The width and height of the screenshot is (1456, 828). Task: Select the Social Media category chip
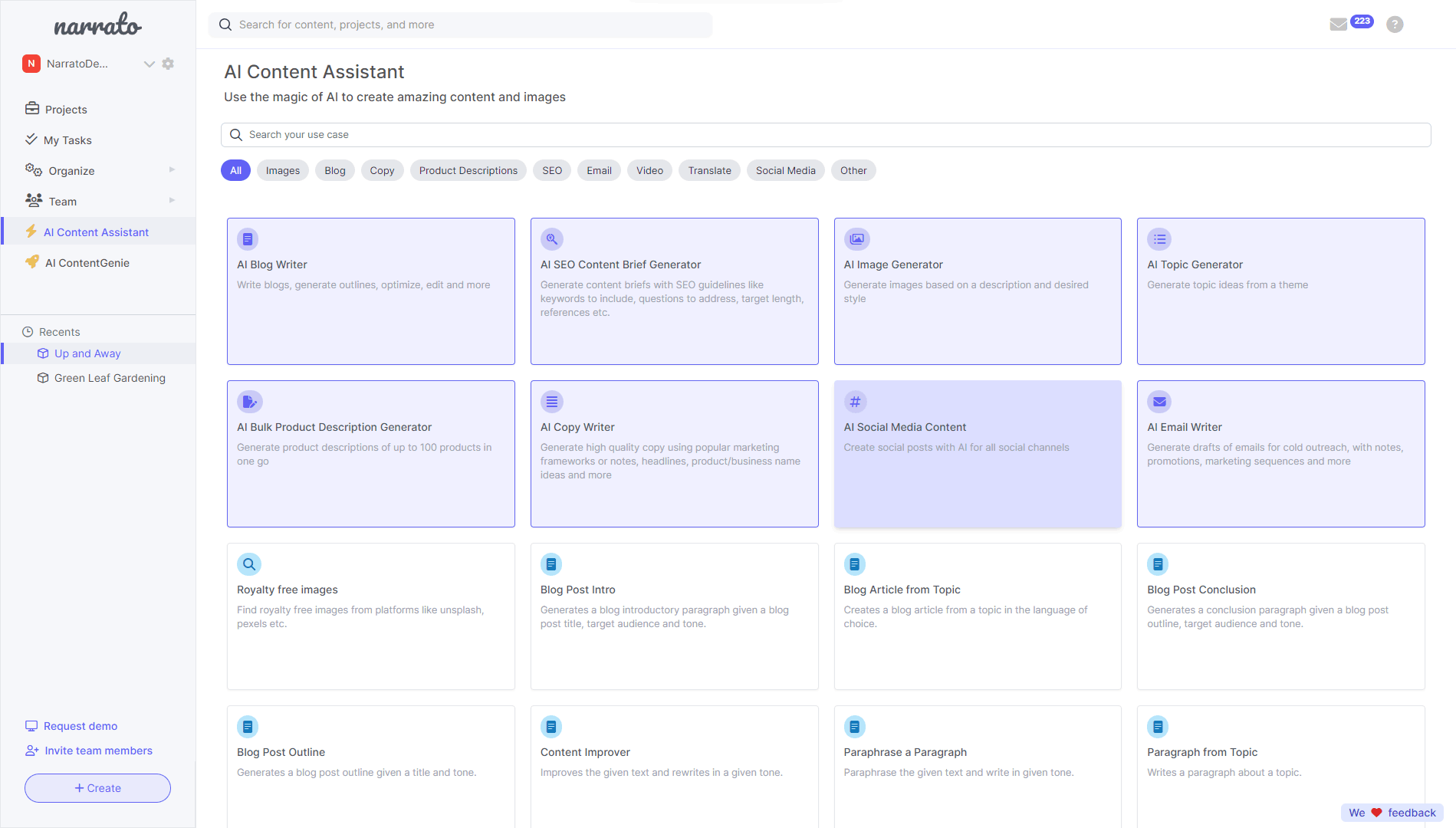[785, 170]
